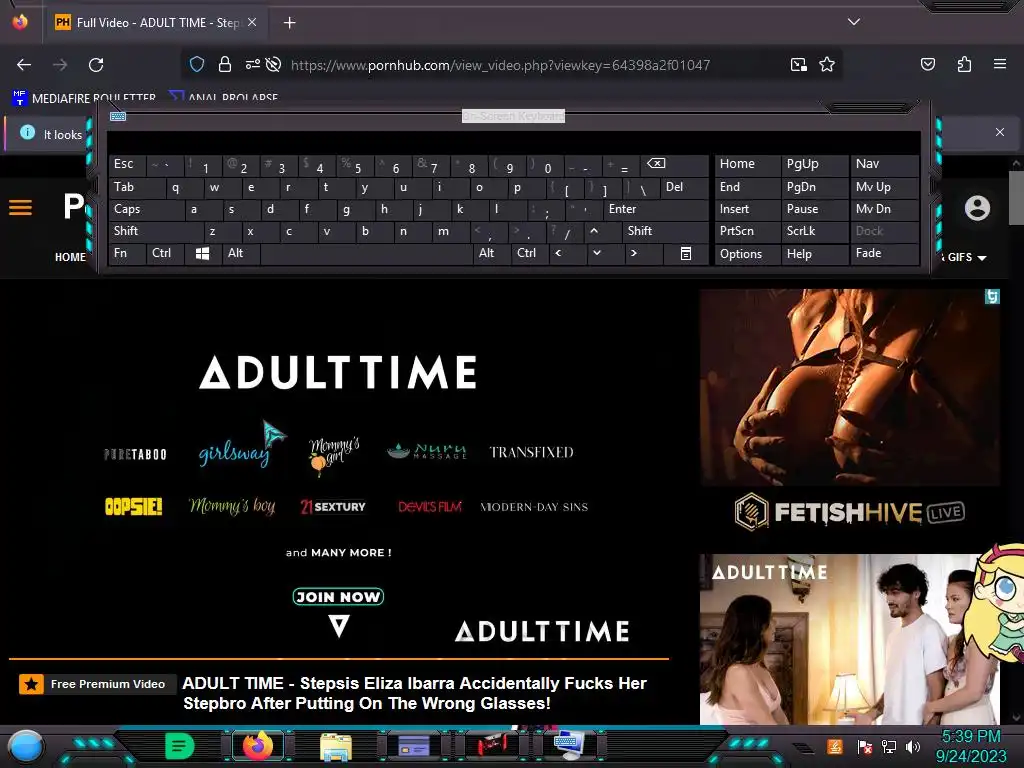Click the page vertical scrollbar thumb
Image resolution: width=1024 pixels, height=768 pixels.
[1016, 197]
